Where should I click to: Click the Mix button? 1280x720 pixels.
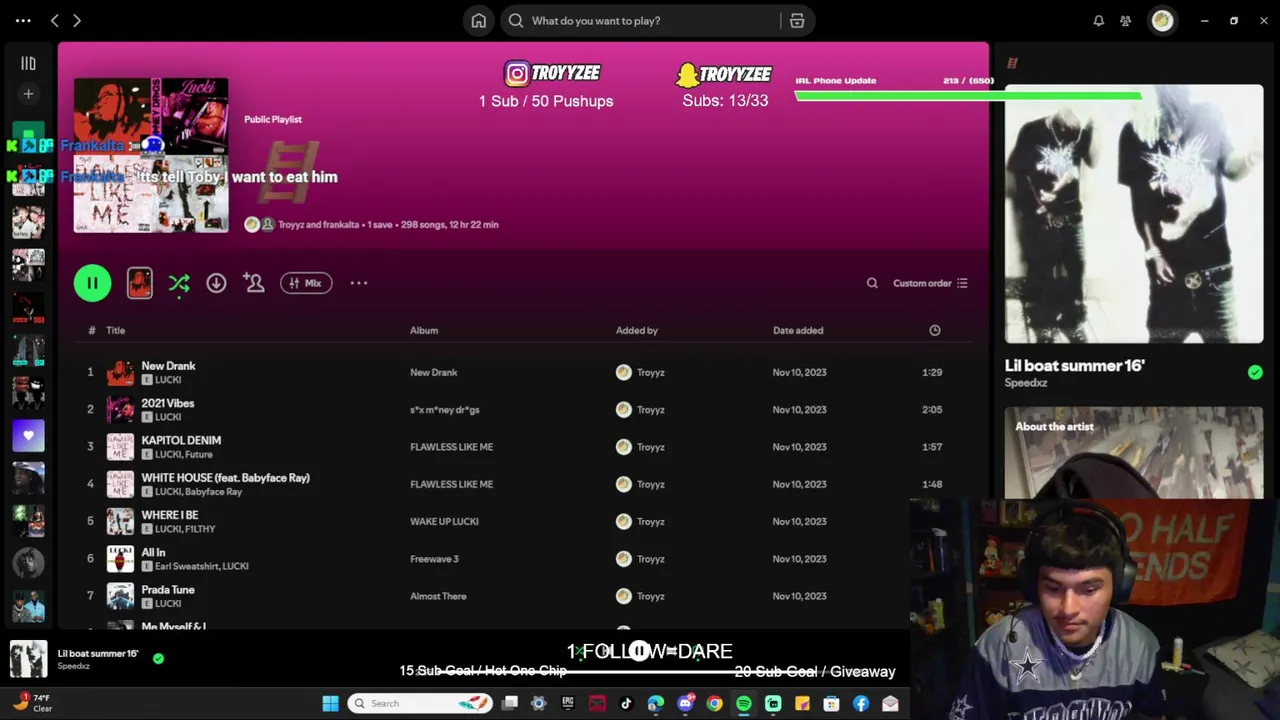tap(306, 283)
